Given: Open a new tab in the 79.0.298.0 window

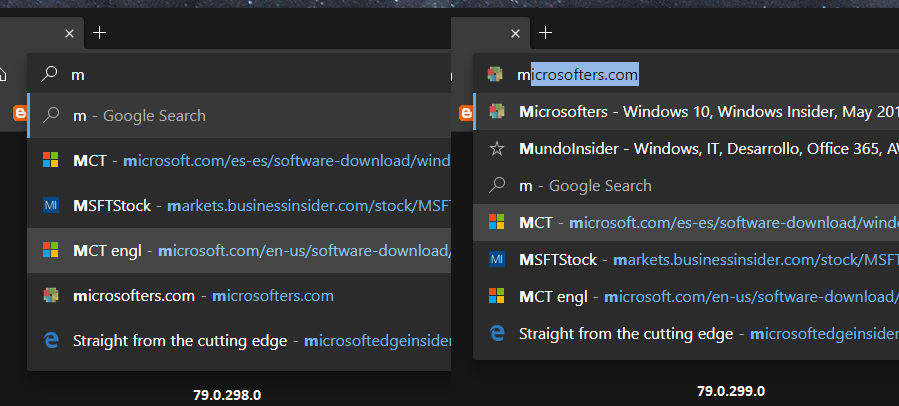Looking at the screenshot, I should coord(100,33).
